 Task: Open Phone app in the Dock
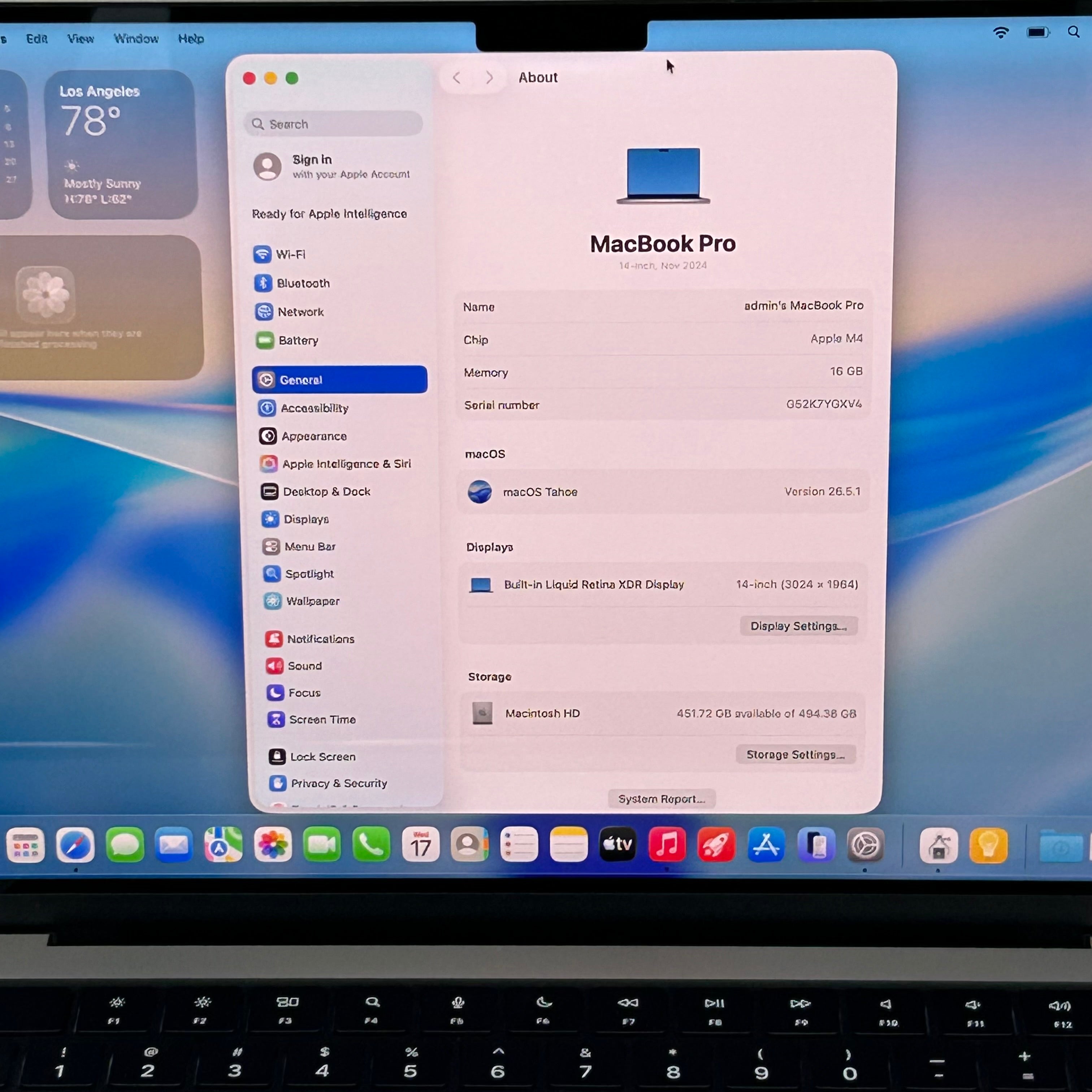click(371, 844)
